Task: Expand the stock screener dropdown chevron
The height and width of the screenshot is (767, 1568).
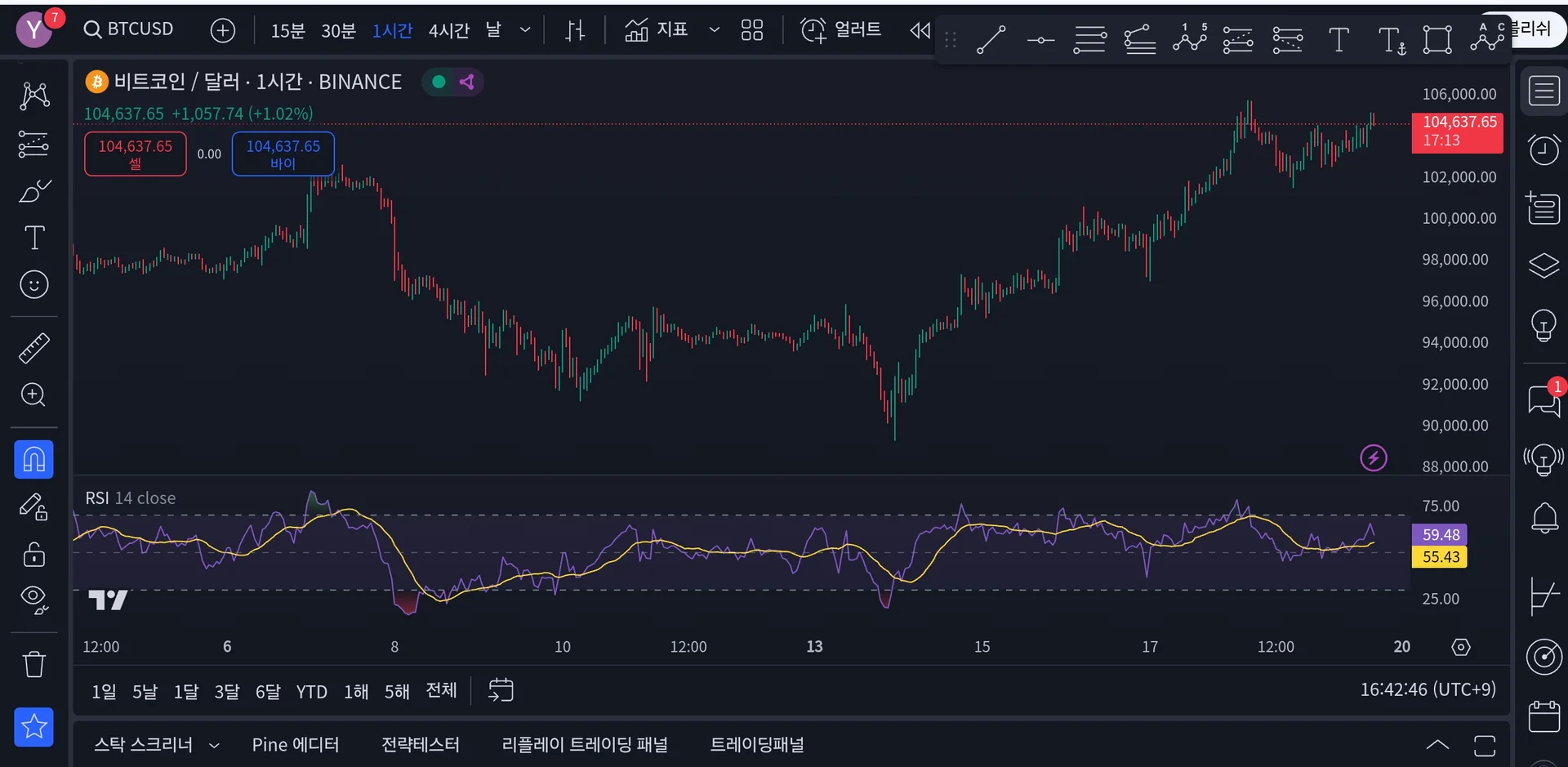Action: (x=215, y=745)
